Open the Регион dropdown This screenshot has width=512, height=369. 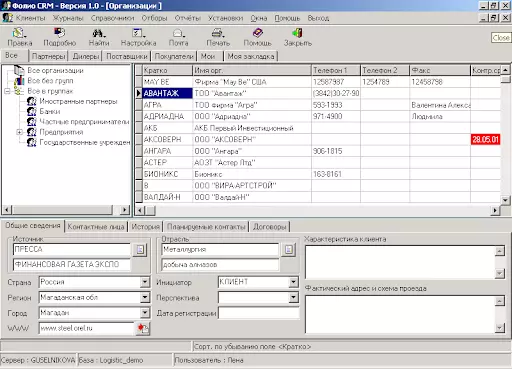tap(145, 297)
